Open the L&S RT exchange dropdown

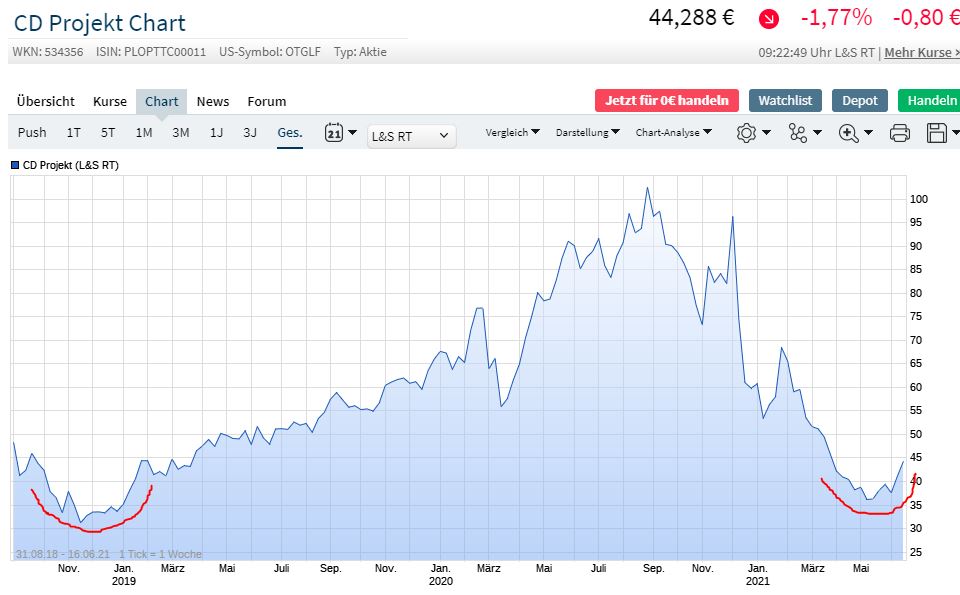point(412,136)
